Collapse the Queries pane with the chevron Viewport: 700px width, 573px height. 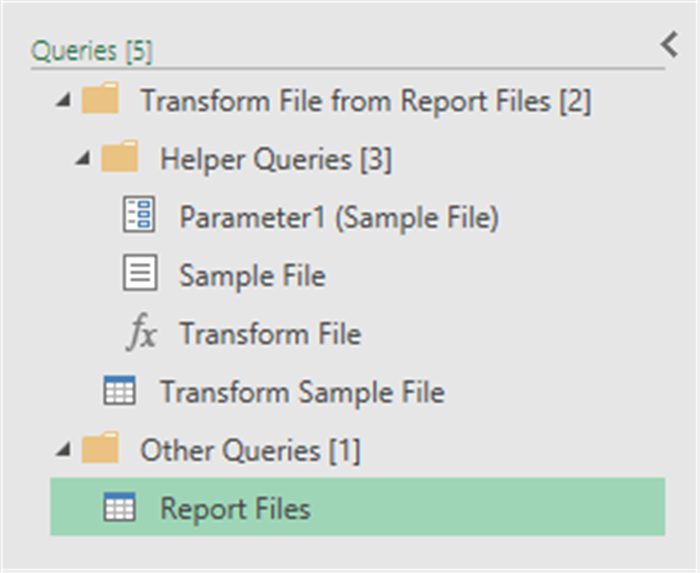[x=670, y=43]
